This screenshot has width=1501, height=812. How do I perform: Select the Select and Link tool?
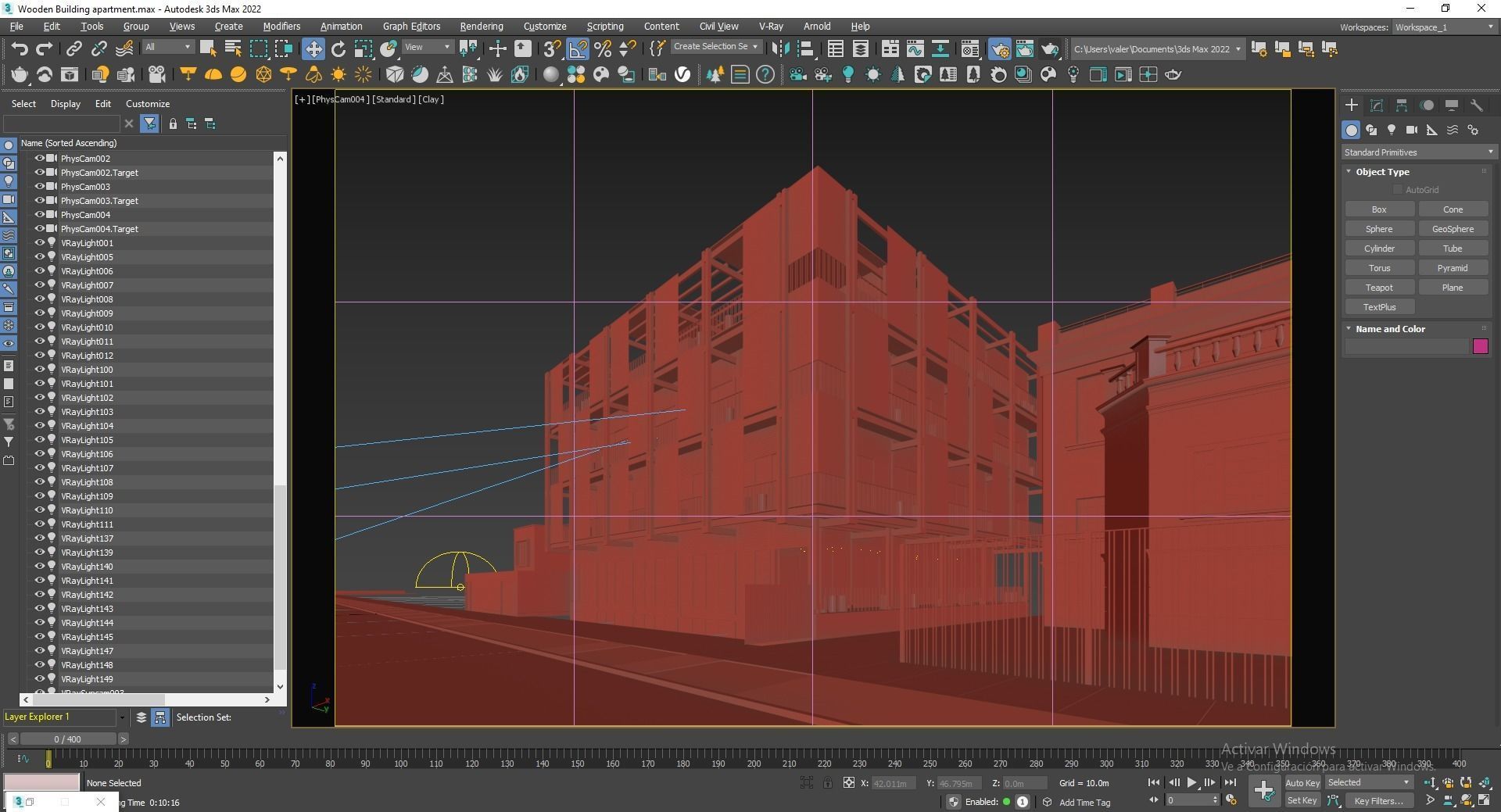73,48
